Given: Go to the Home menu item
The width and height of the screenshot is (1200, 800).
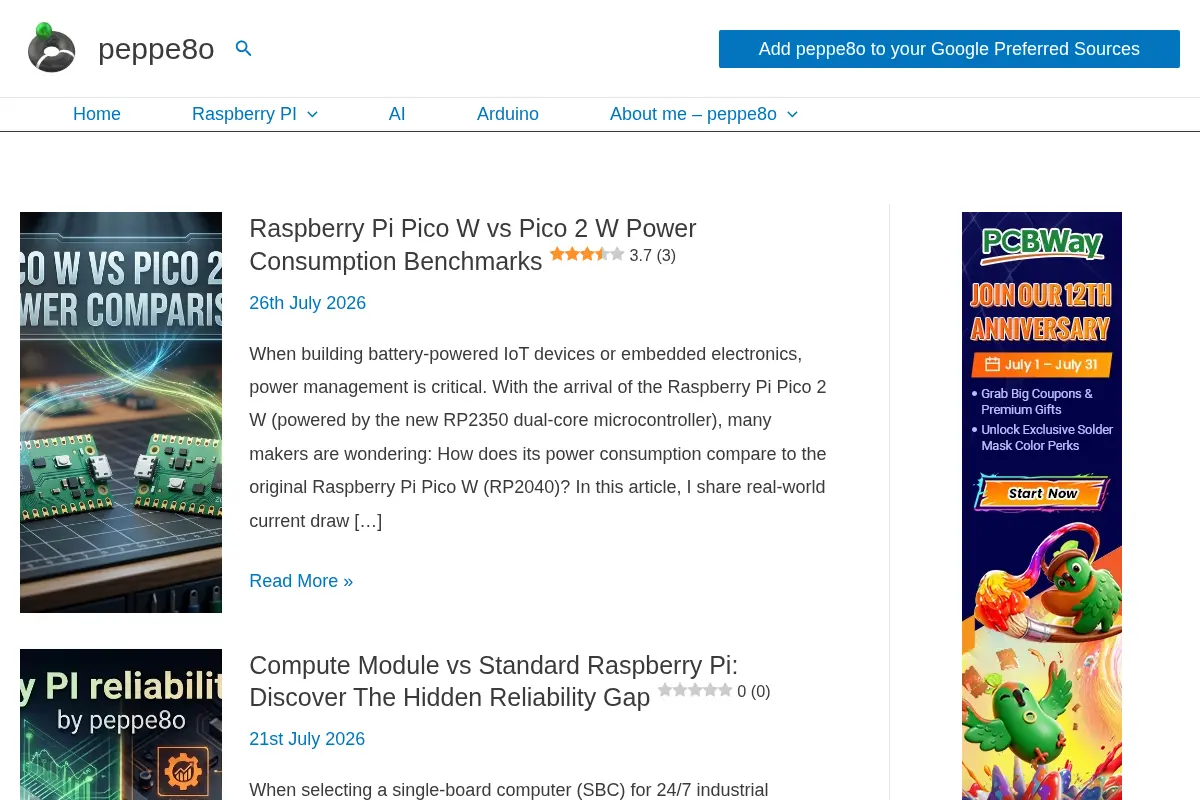Looking at the screenshot, I should pyautogui.click(x=97, y=114).
